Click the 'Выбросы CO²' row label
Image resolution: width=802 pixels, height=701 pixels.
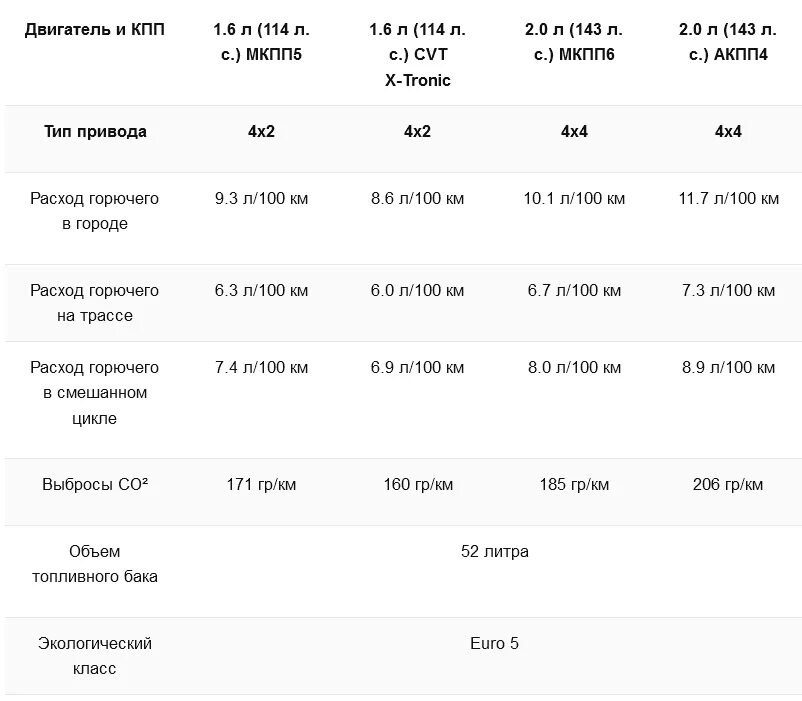tap(94, 485)
